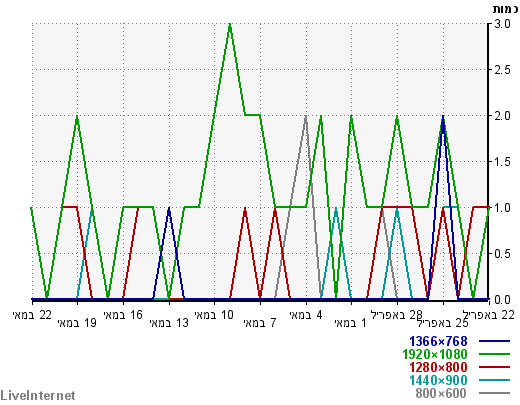This screenshot has height=405, width=520.
Task: Click the 800×600 legend label
Action: 441,393
